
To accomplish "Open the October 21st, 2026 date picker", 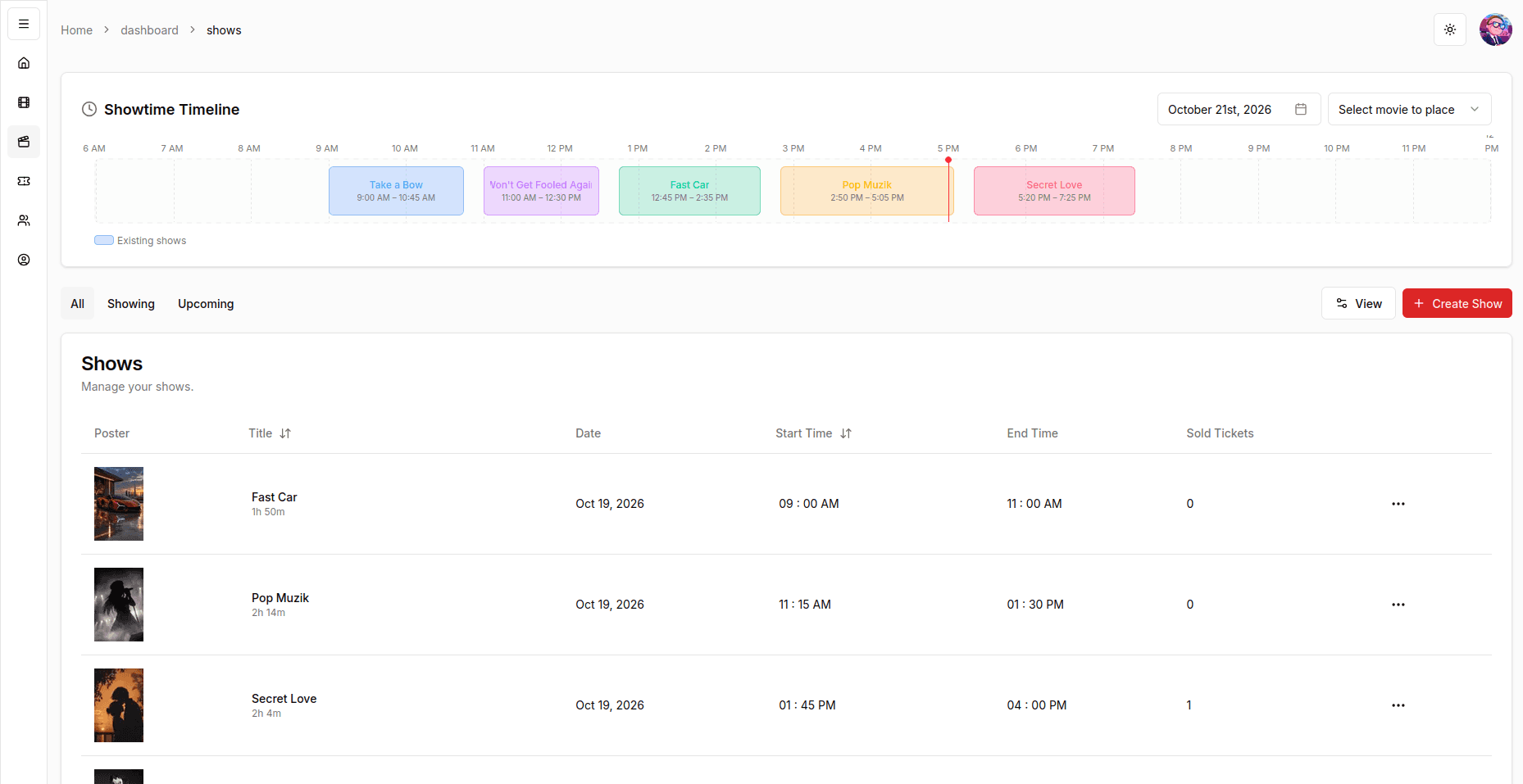I will point(1239,109).
